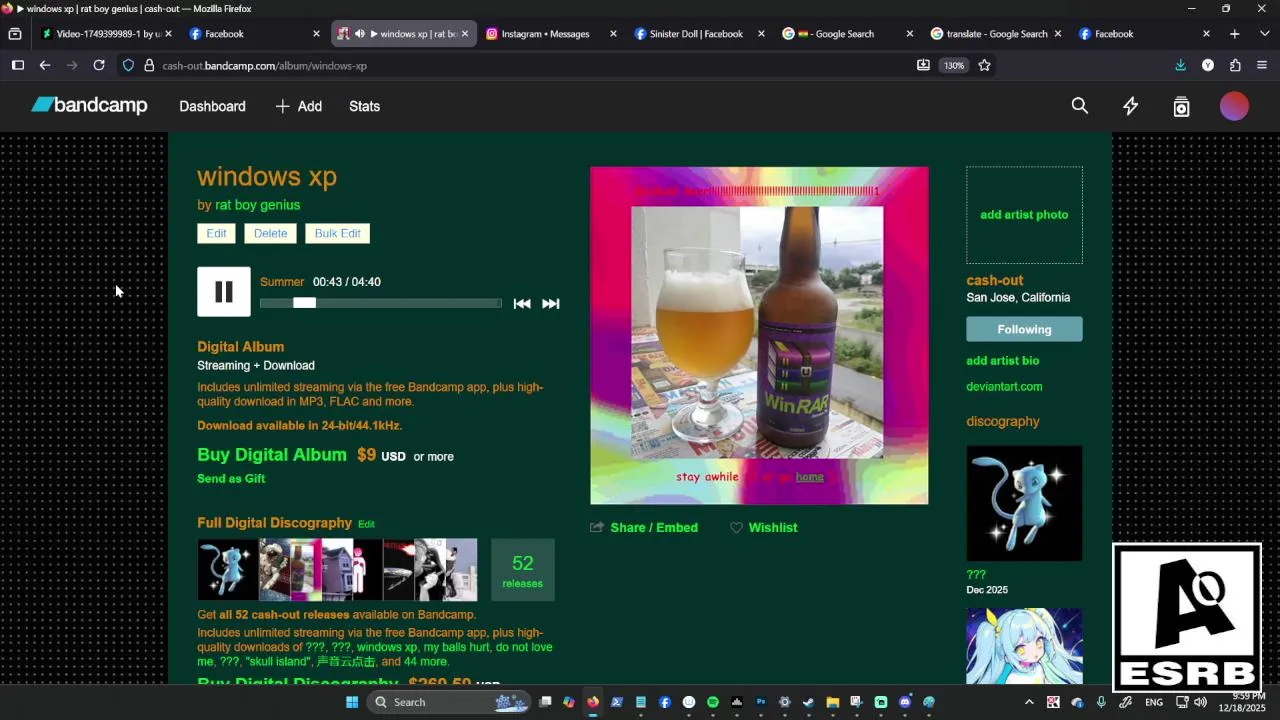Click add artist photo placeholder
Image resolution: width=1280 pixels, height=720 pixels.
tap(1024, 215)
